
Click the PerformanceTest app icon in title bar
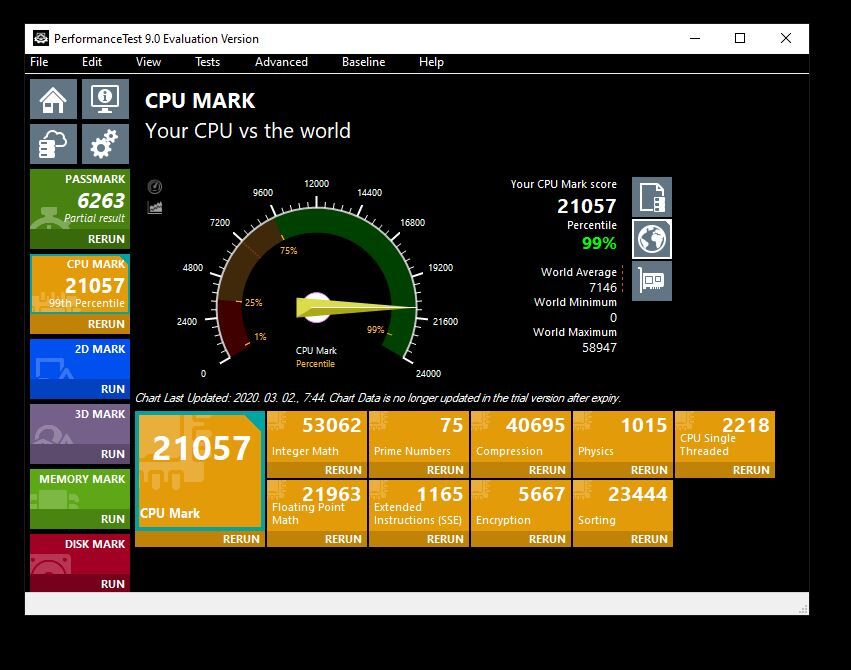pos(41,39)
